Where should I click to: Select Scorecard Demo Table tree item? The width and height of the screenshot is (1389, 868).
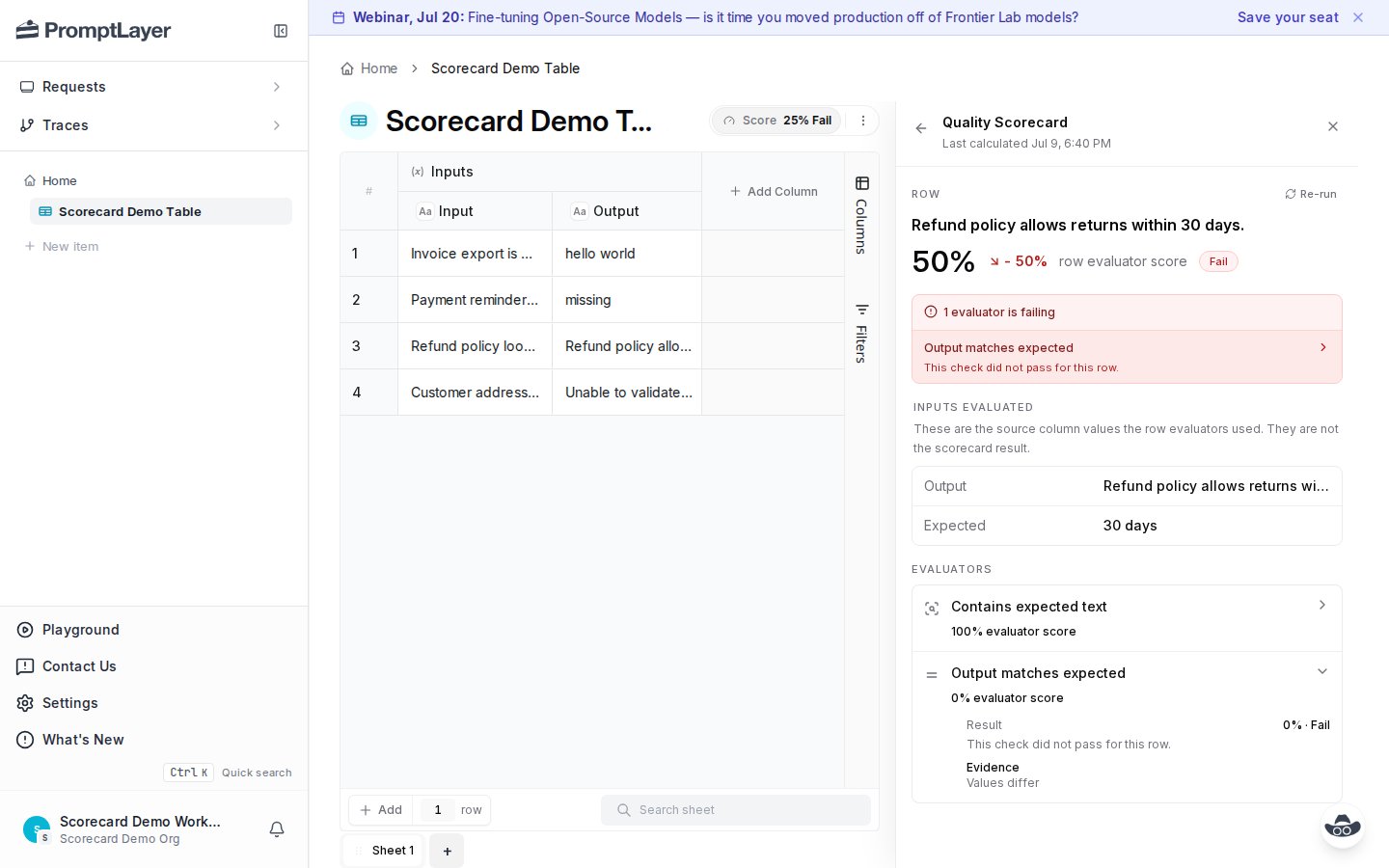161,211
